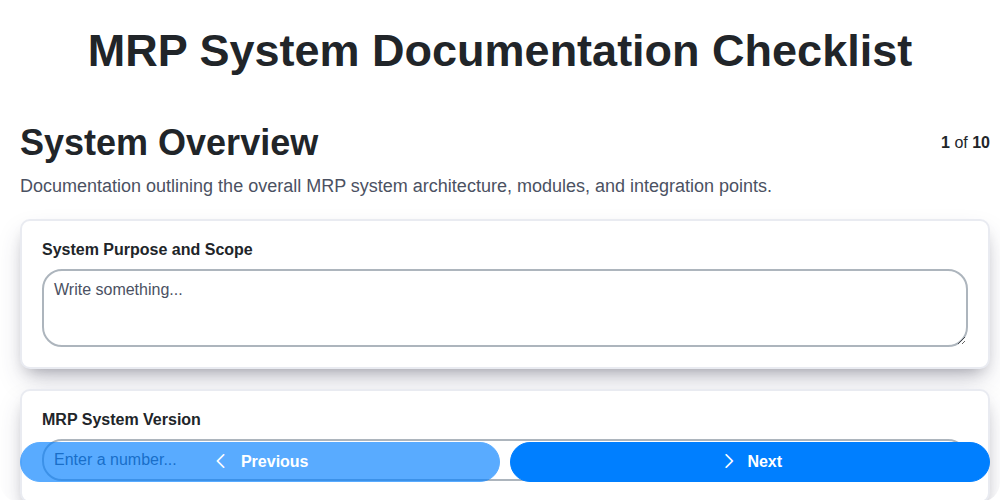This screenshot has height=500, width=1000.
Task: Click the left chevron icon in Previous
Action: (221, 461)
